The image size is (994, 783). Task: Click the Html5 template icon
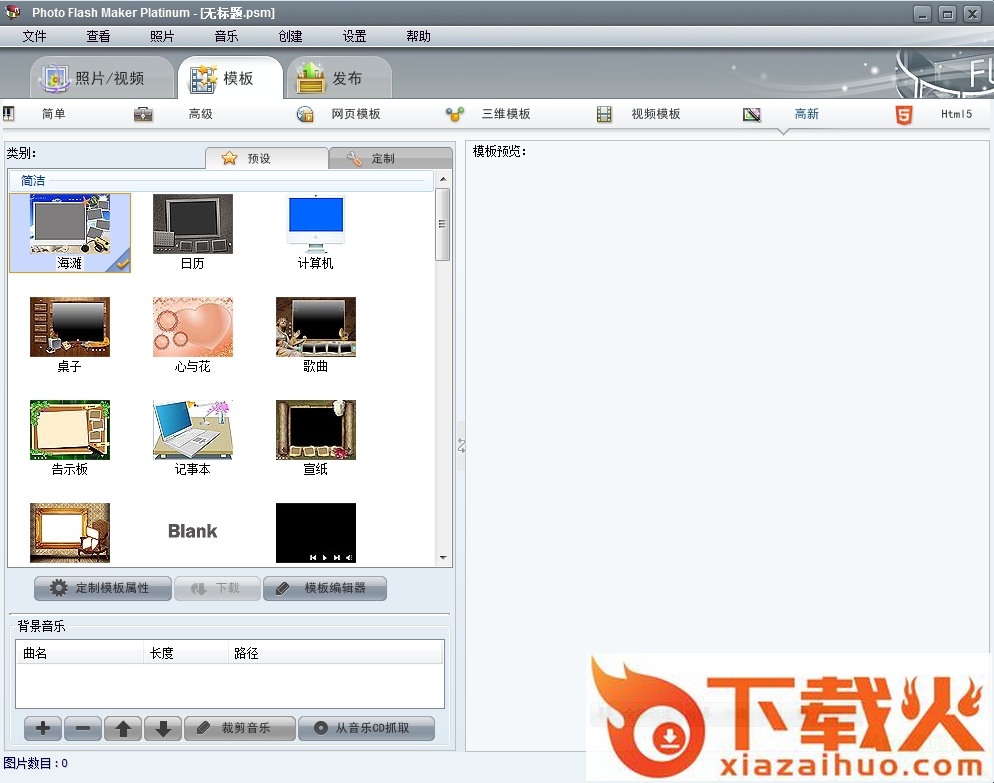coord(904,114)
